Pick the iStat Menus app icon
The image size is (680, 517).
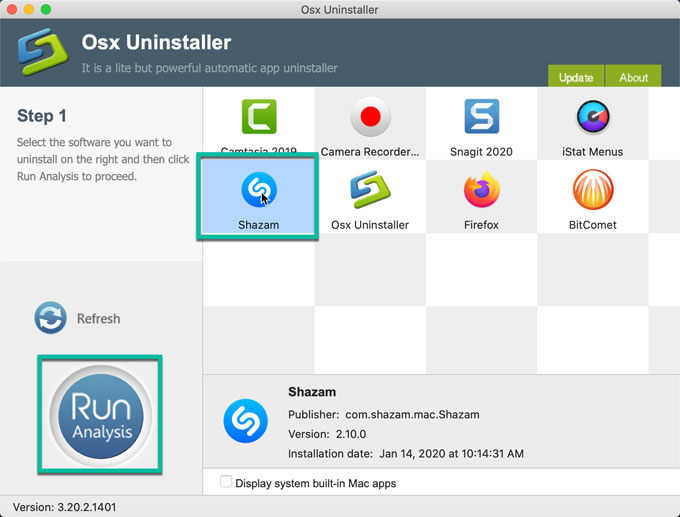(x=592, y=118)
